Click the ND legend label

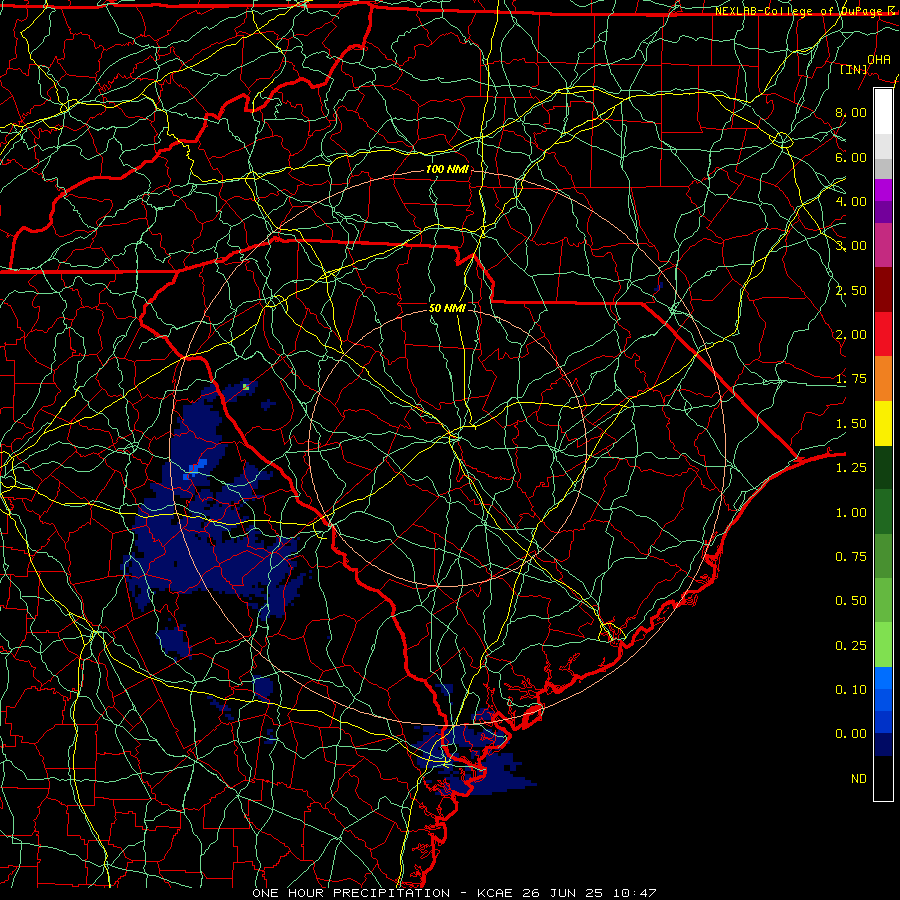click(x=859, y=779)
